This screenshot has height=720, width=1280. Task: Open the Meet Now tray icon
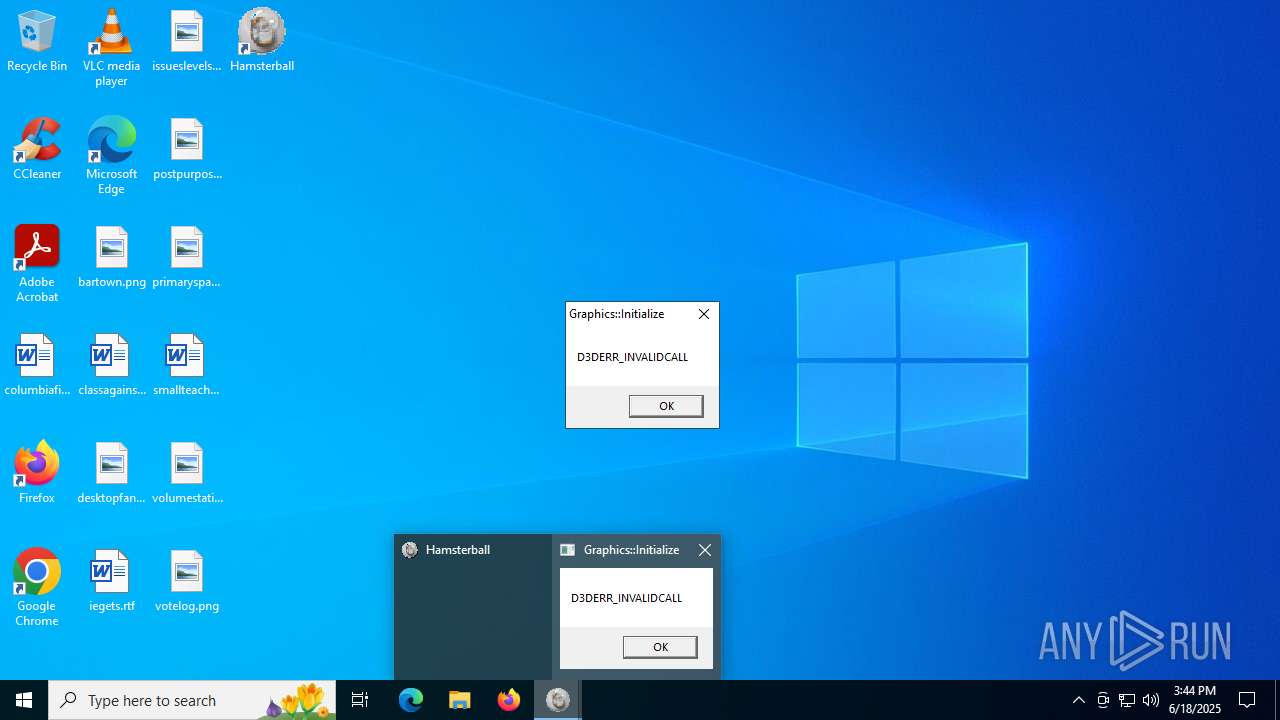pyautogui.click(x=1103, y=700)
